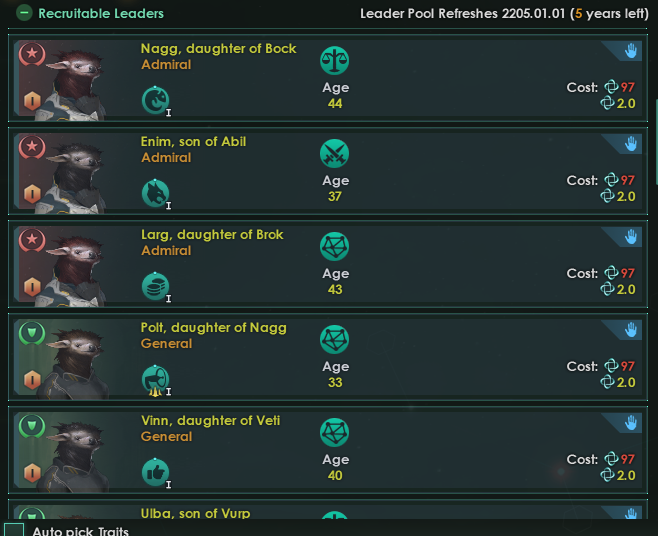Recruit Nagg using the hand icon
The image size is (658, 536).
click(x=631, y=51)
